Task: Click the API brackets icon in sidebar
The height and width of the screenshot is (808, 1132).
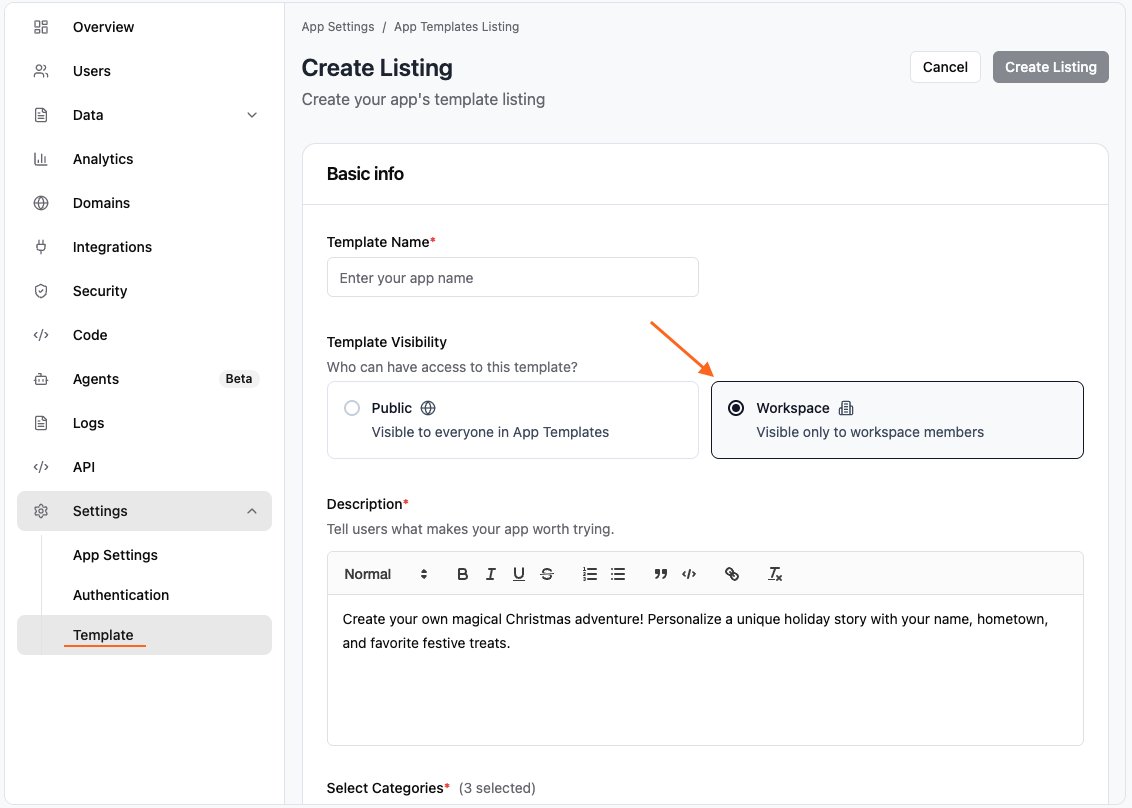Action: (41, 468)
